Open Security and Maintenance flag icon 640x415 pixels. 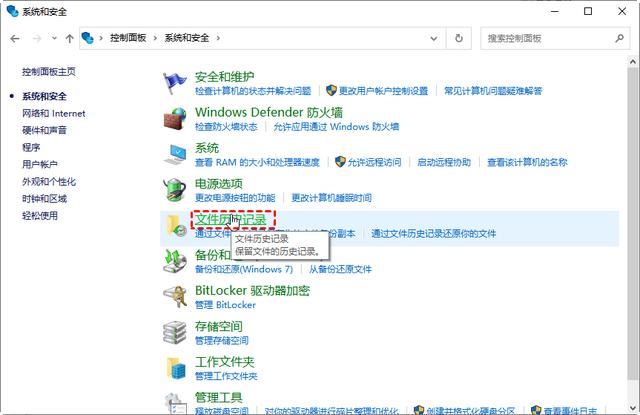click(174, 83)
